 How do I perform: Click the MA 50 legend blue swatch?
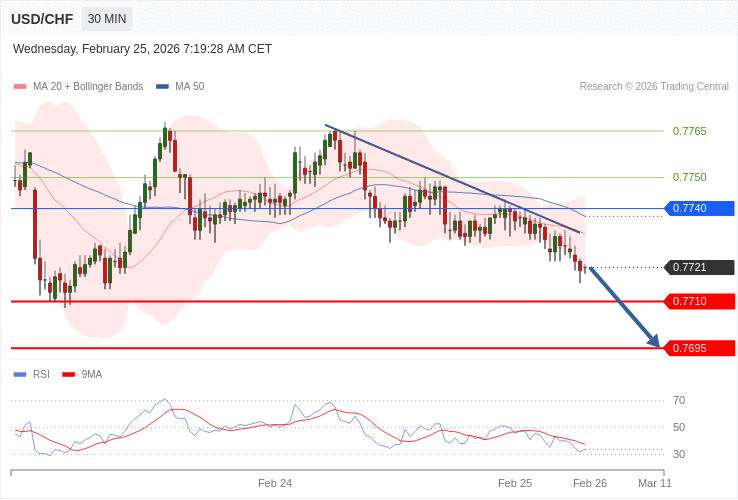pos(162,87)
